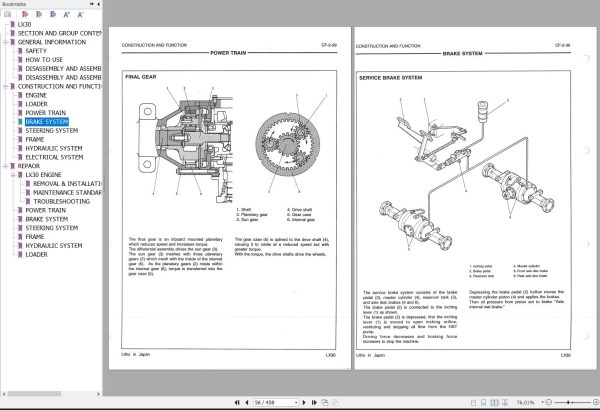Open FRAME bookmark under Repair
The height and width of the screenshot is (410, 600).
click(x=34, y=237)
